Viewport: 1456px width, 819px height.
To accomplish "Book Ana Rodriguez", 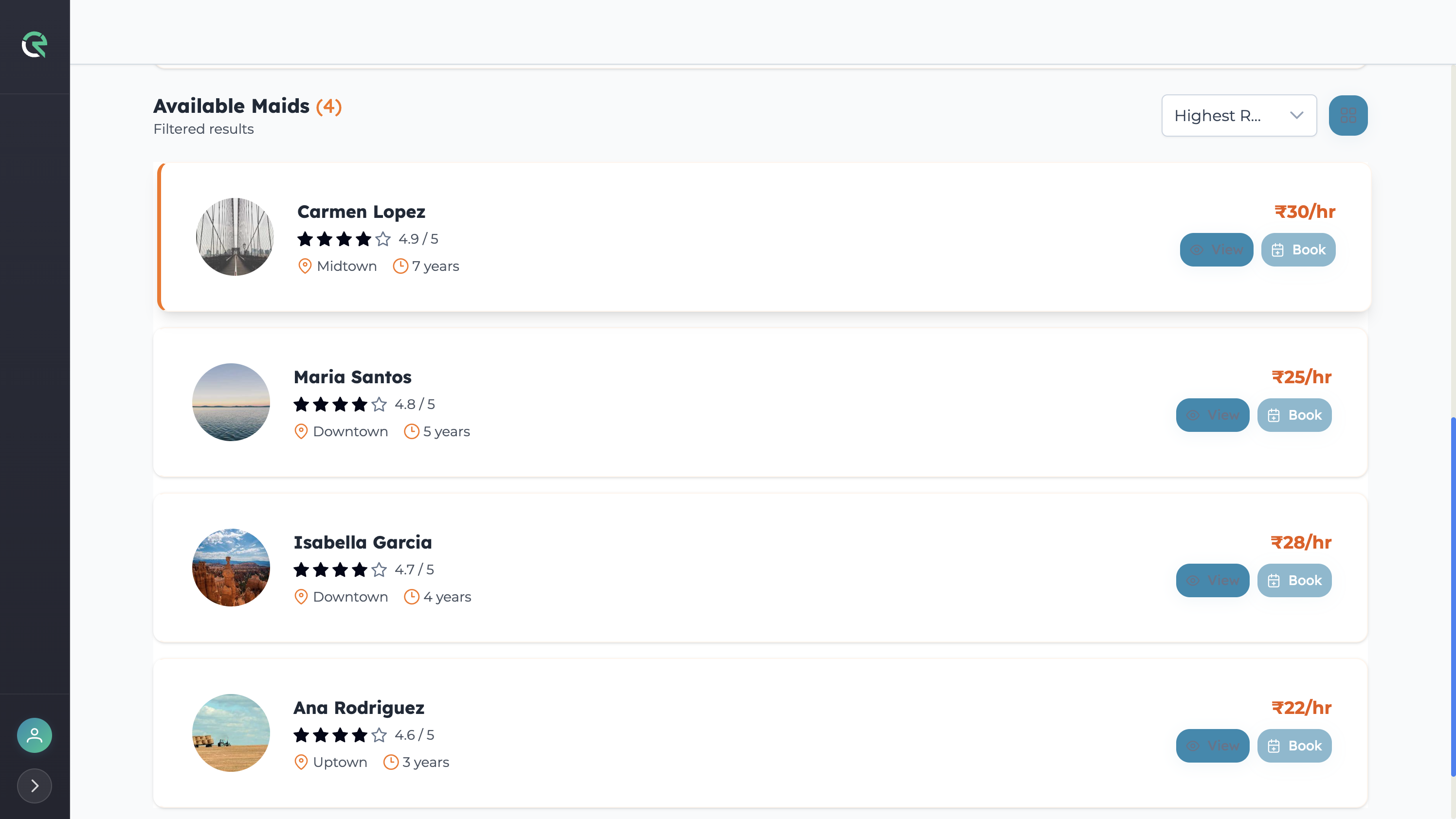I will pyautogui.click(x=1294, y=746).
